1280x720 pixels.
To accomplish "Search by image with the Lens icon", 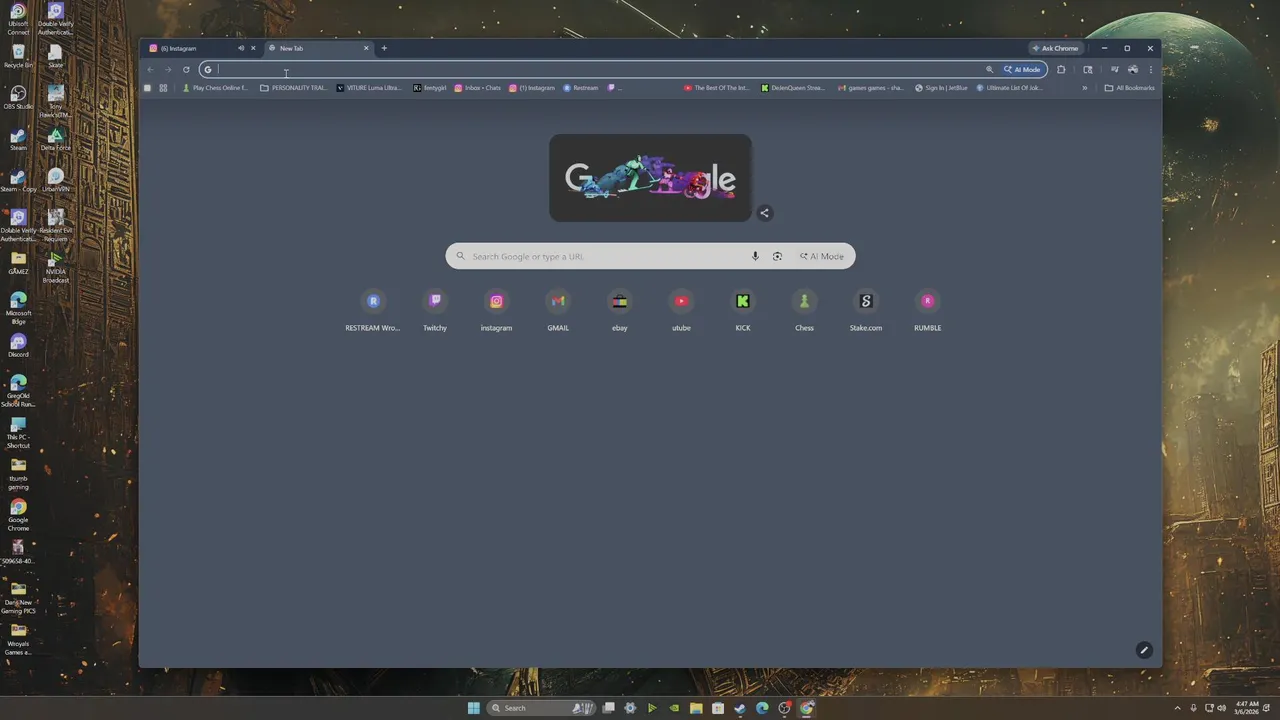I will coord(777,256).
